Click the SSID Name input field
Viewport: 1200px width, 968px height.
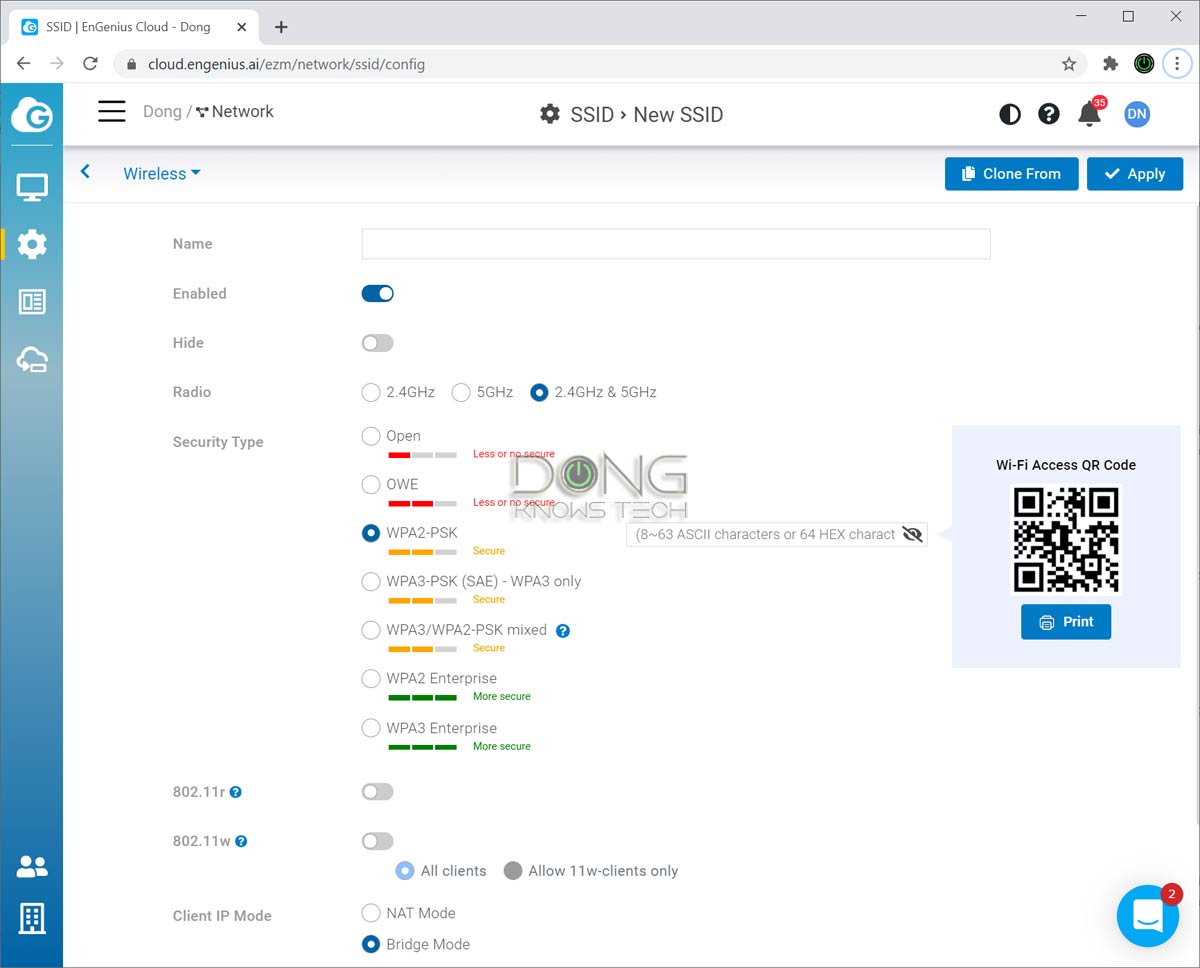(x=675, y=244)
